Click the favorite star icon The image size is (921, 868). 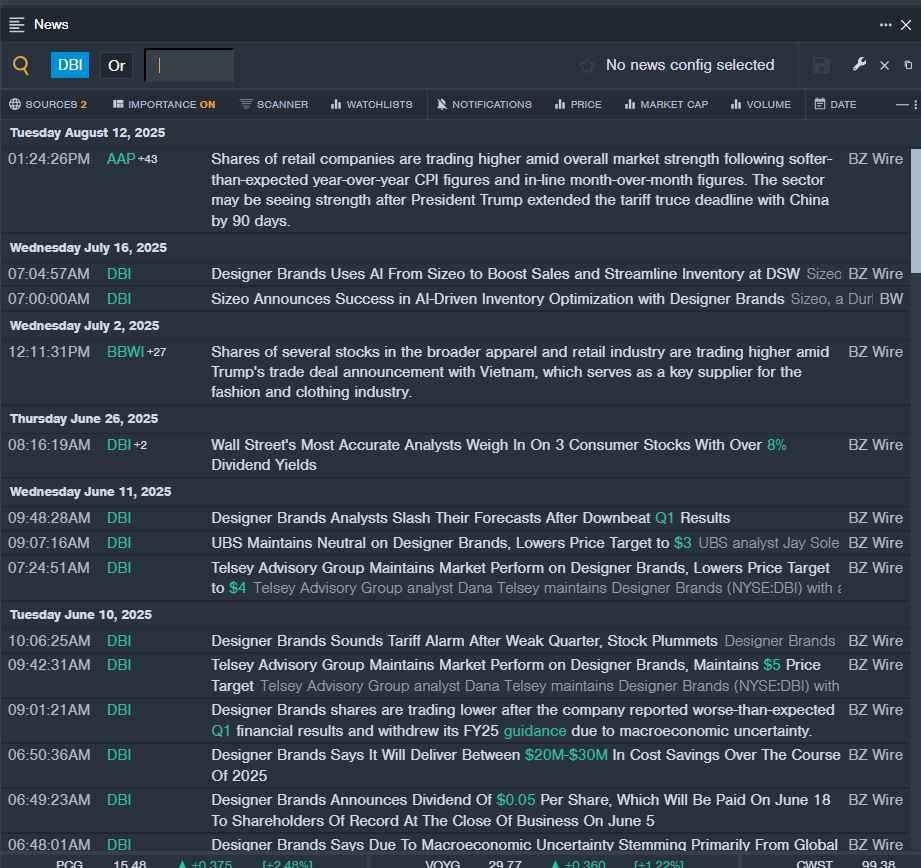coord(586,65)
